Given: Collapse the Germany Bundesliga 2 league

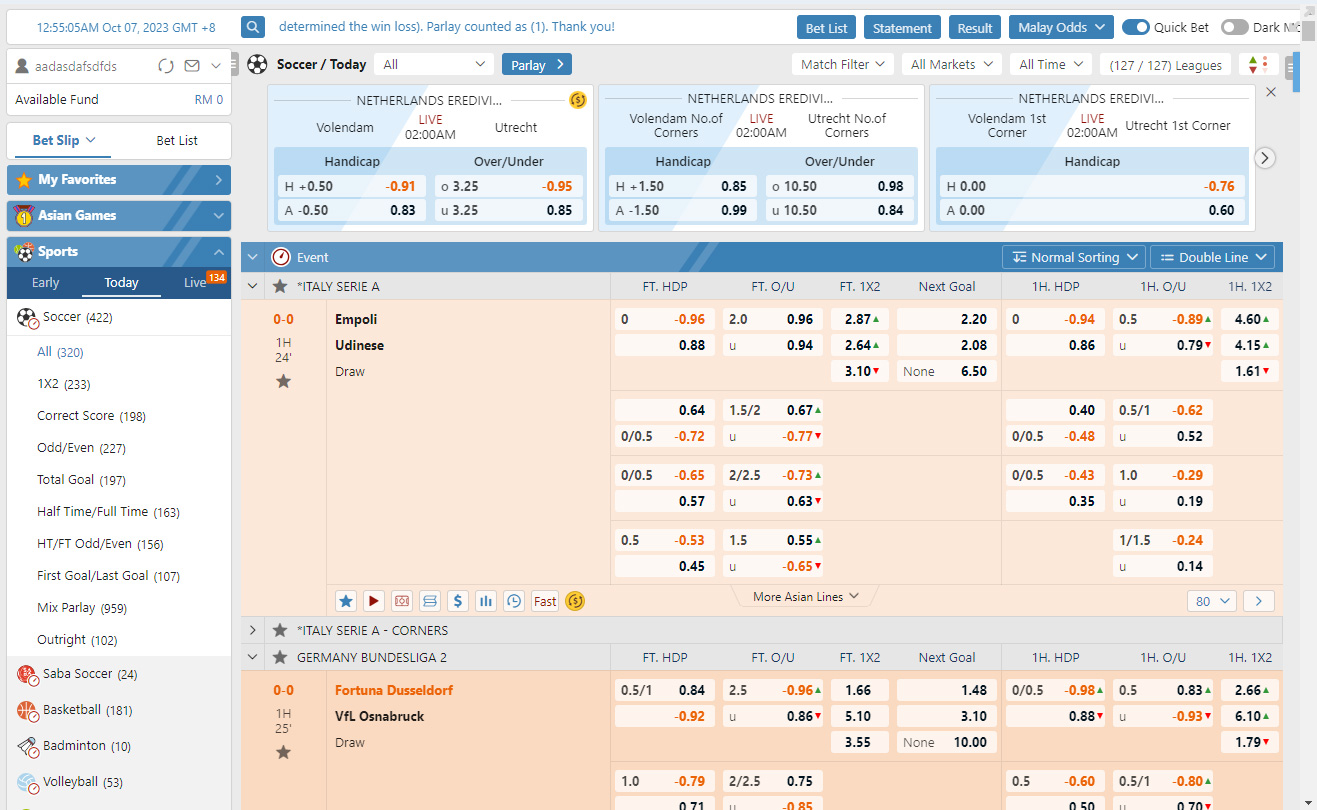Looking at the screenshot, I should 253,657.
